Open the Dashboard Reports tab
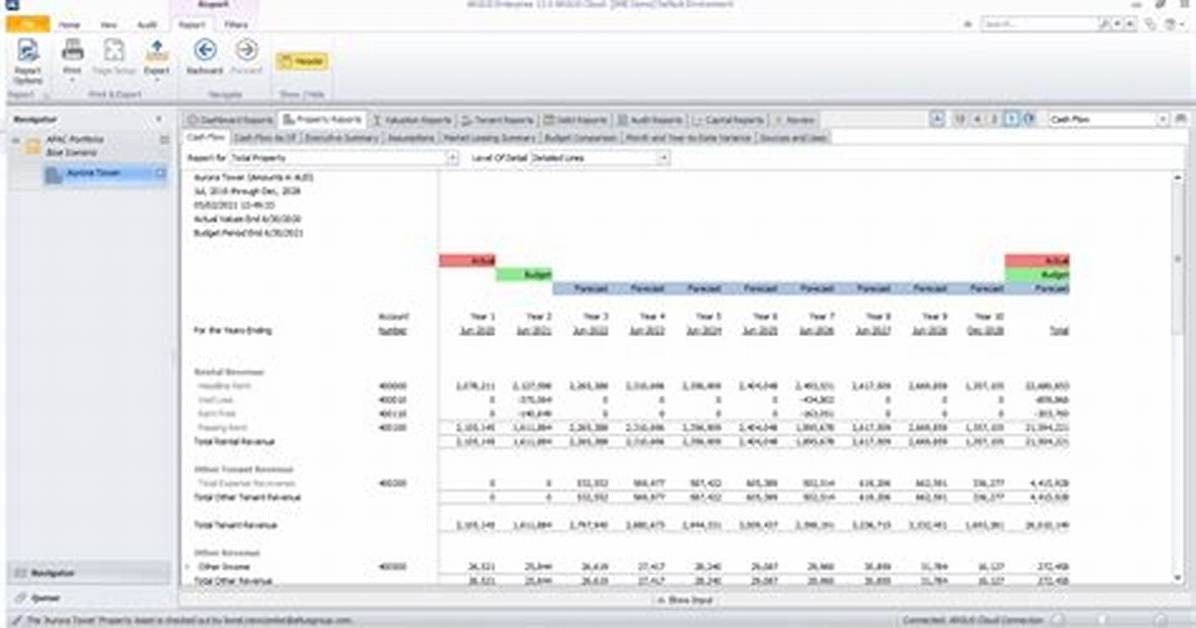The height and width of the screenshot is (628, 1196). click(230, 120)
